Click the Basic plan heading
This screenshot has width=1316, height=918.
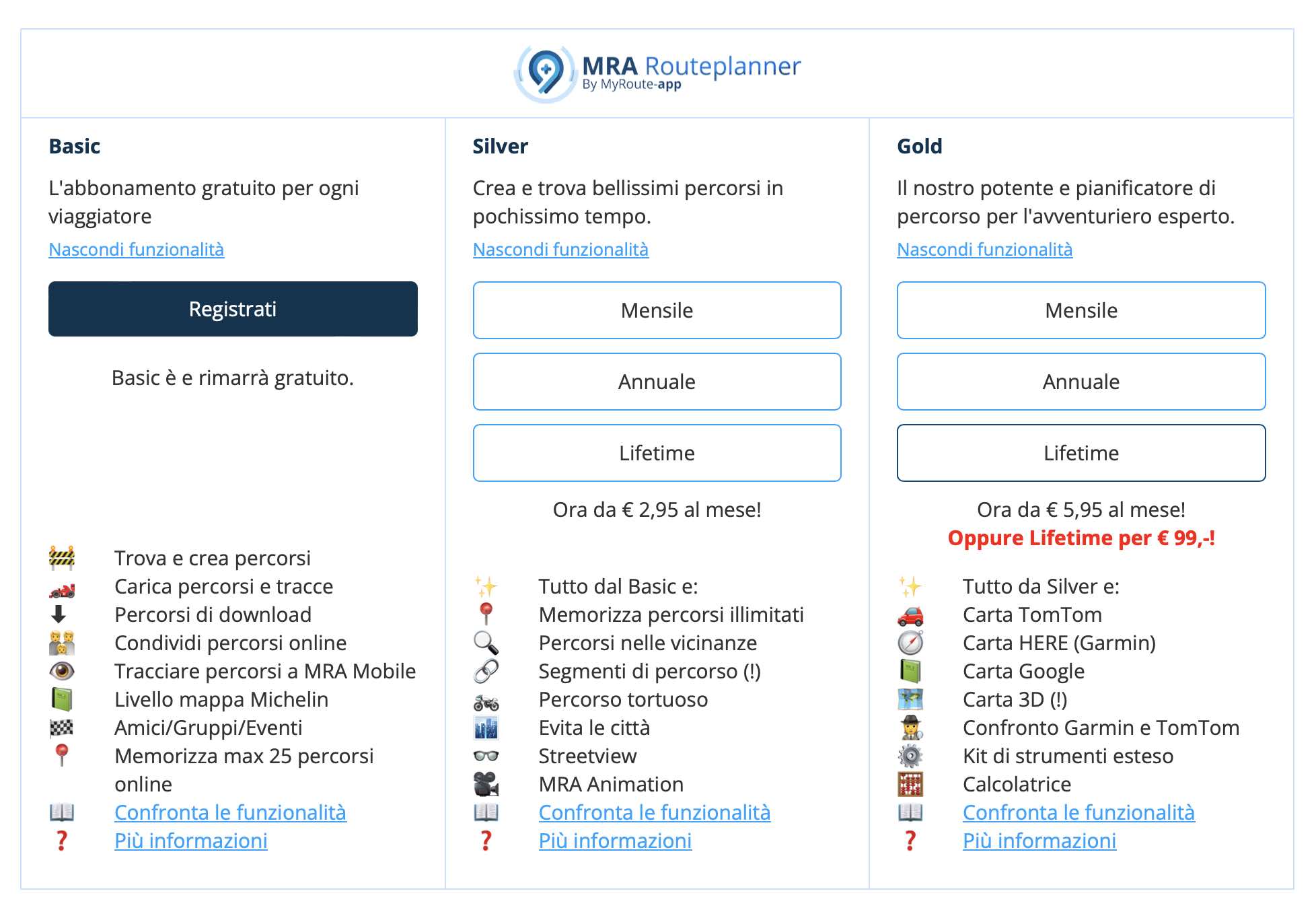(x=74, y=146)
